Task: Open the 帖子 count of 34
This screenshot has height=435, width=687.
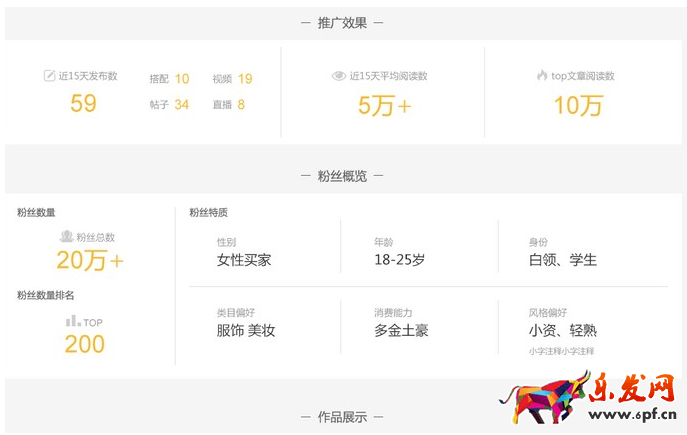Action: [x=181, y=104]
